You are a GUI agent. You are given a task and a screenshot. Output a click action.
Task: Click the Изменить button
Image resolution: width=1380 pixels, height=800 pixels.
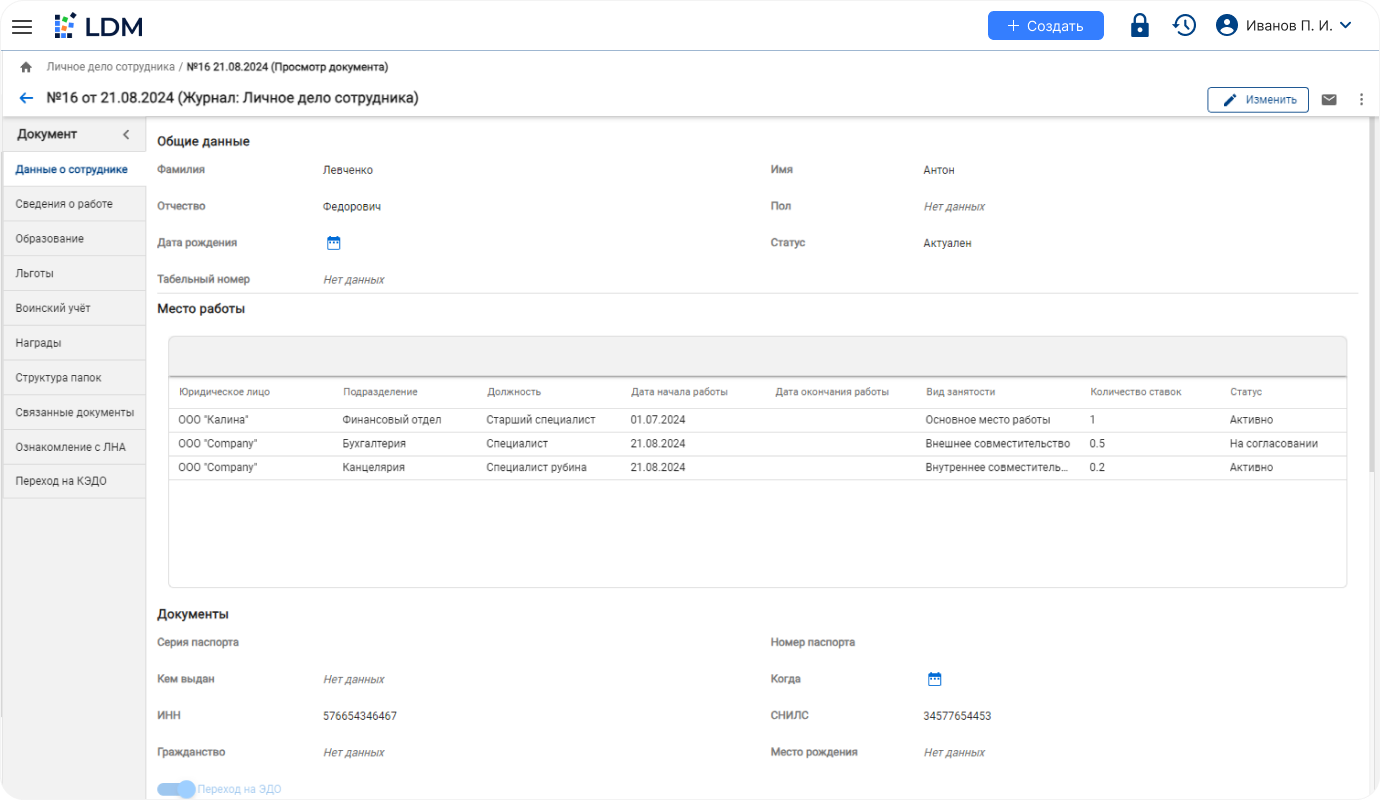[1258, 99]
